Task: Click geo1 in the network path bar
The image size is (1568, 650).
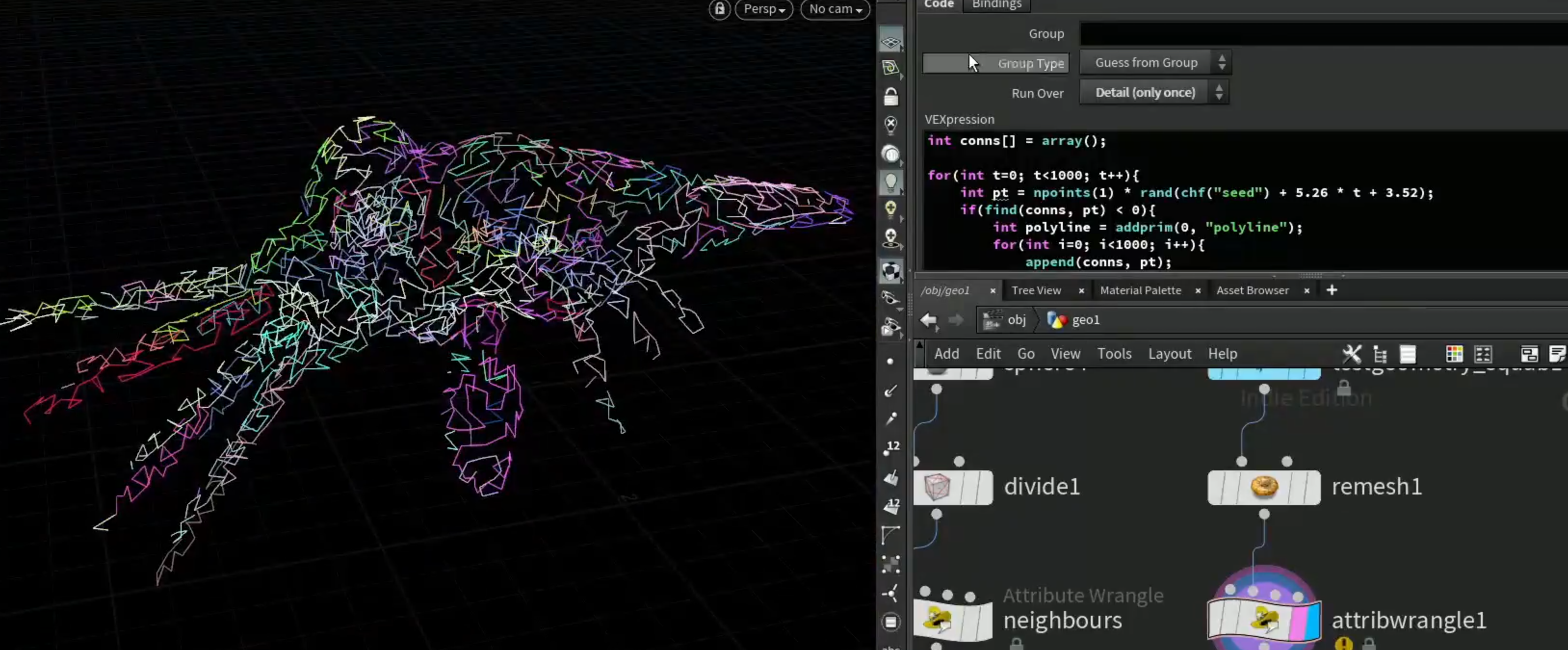Action: (1073, 320)
